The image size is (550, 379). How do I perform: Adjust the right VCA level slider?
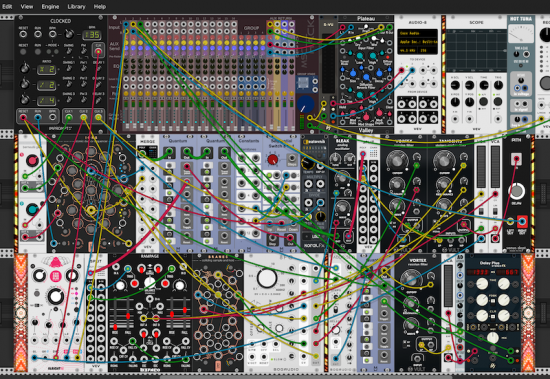click(x=495, y=167)
